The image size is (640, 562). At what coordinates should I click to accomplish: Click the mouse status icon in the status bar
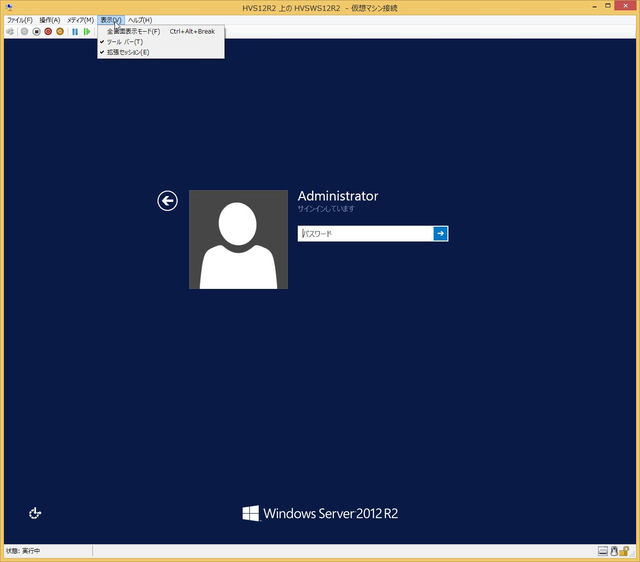[x=614, y=551]
